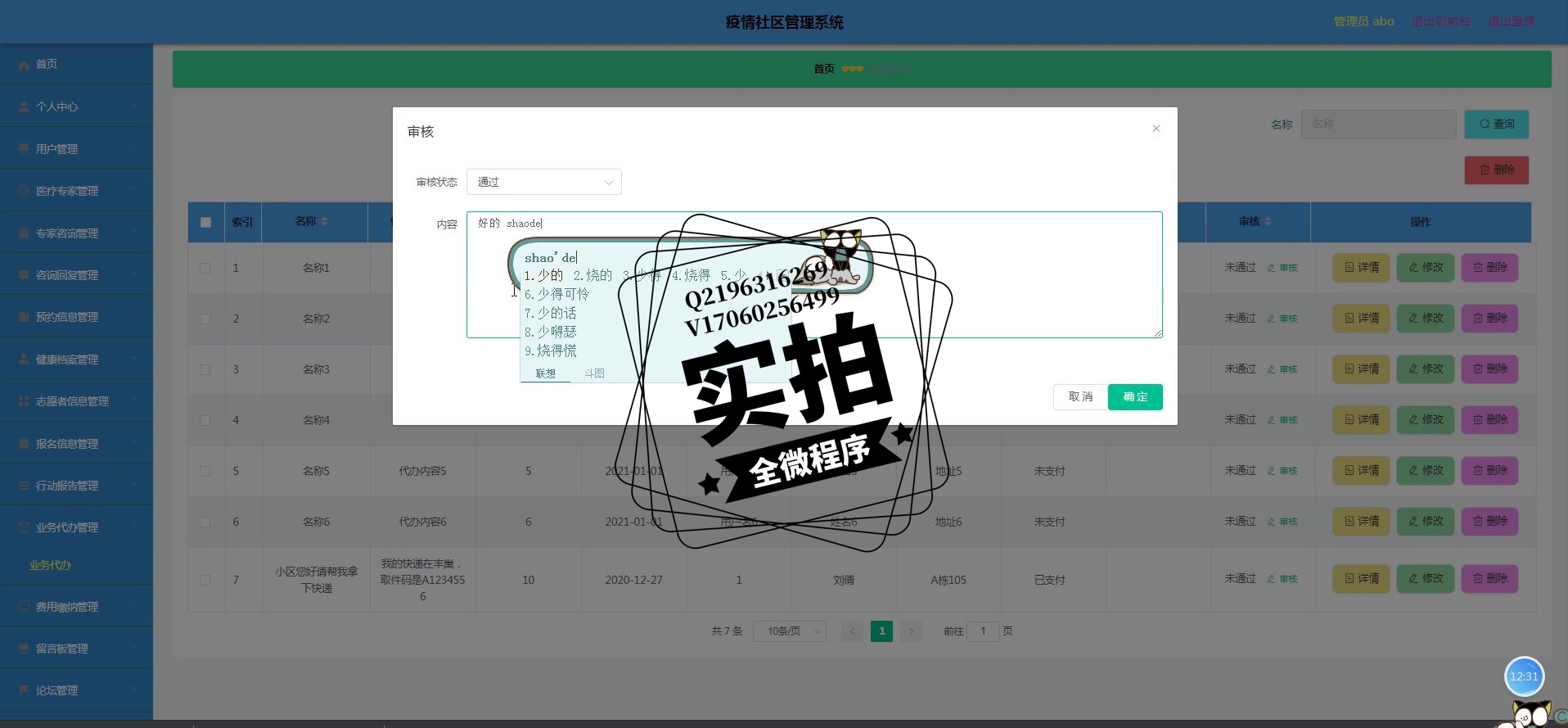Sort by the 名称 column sort arrows

tap(325, 221)
